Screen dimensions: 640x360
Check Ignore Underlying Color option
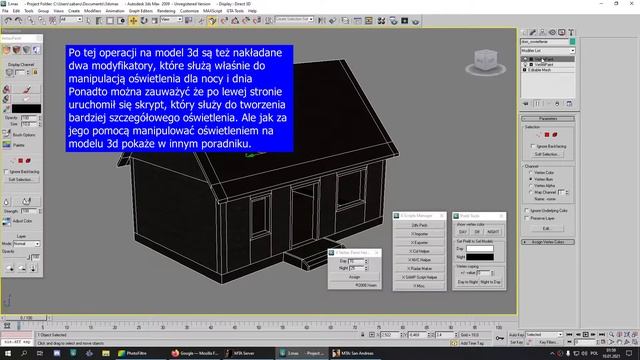coord(527,211)
